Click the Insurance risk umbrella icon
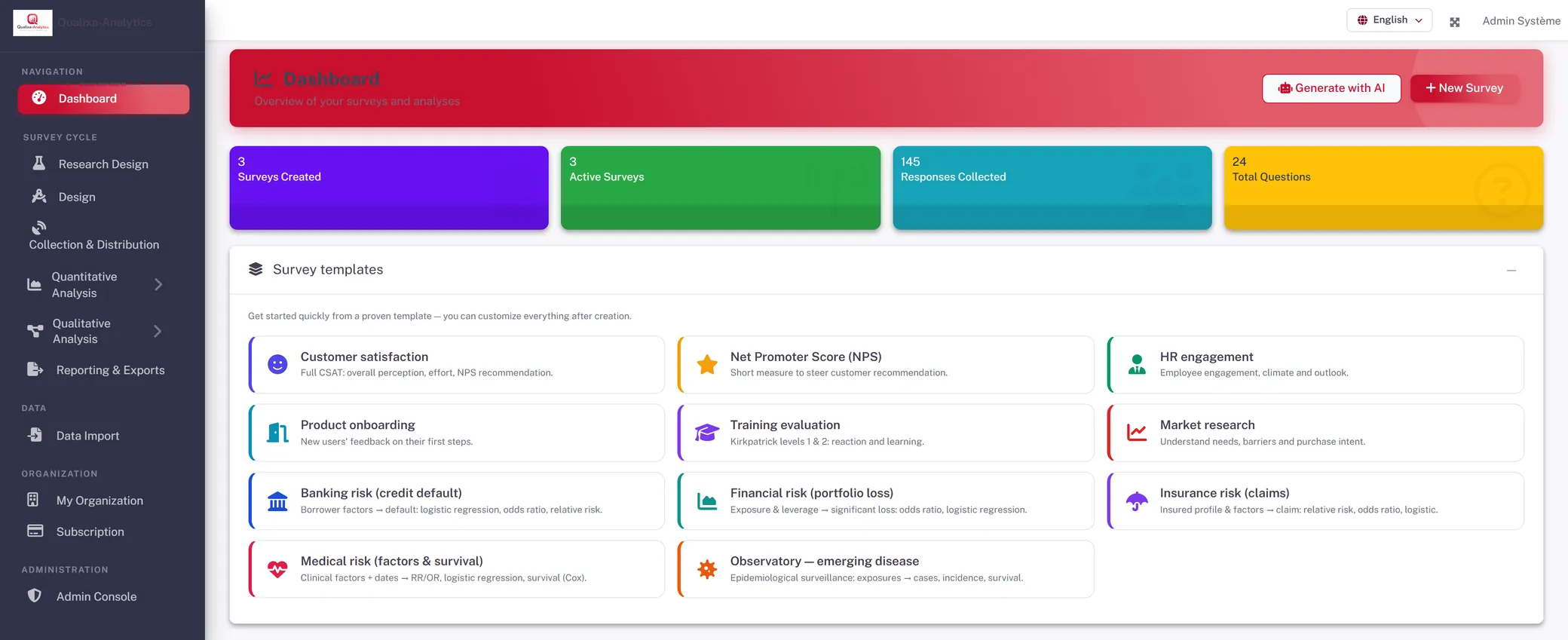 coord(1137,501)
